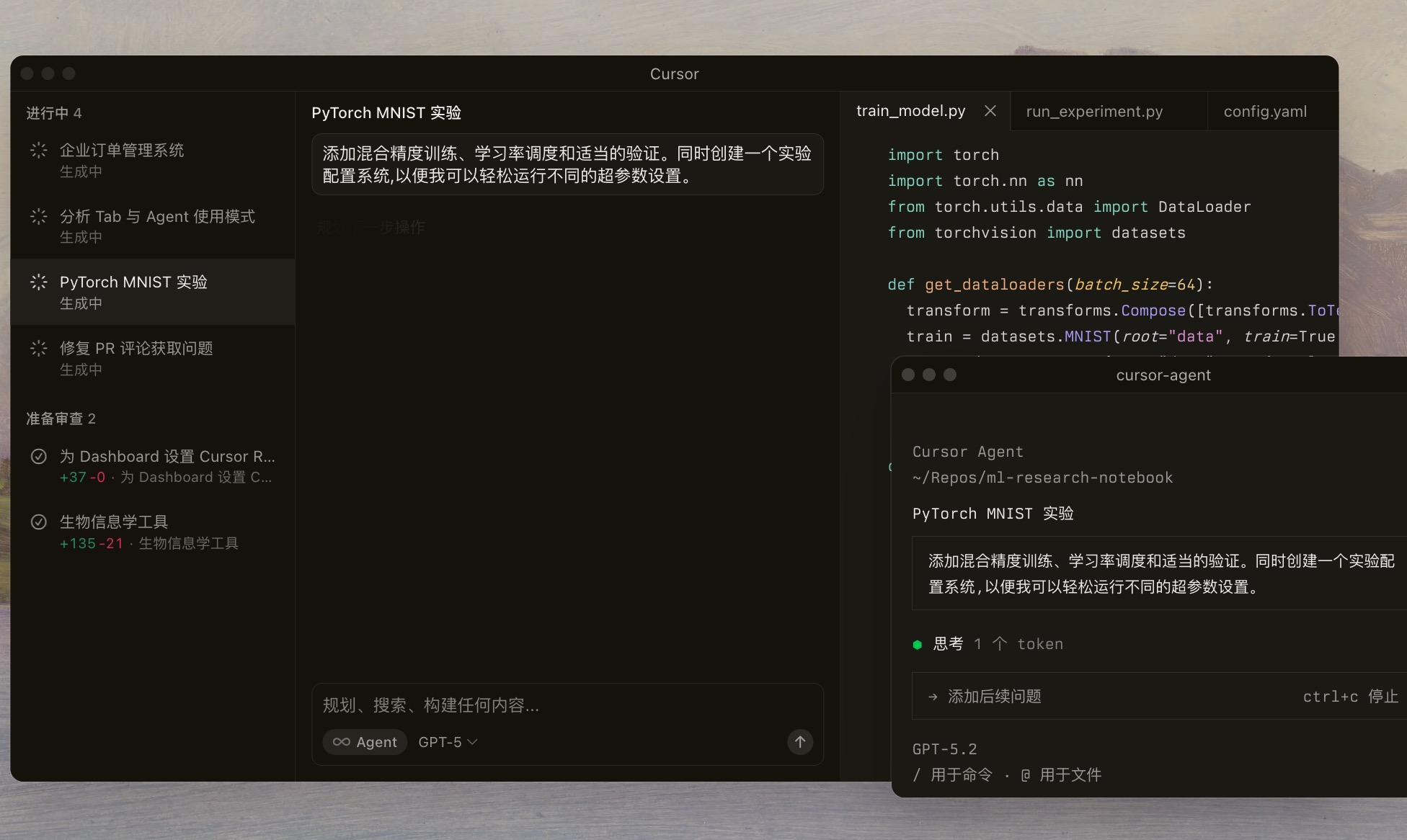Image resolution: width=1407 pixels, height=840 pixels.
Task: Select the Agent mode infinity icon
Action: (x=341, y=741)
